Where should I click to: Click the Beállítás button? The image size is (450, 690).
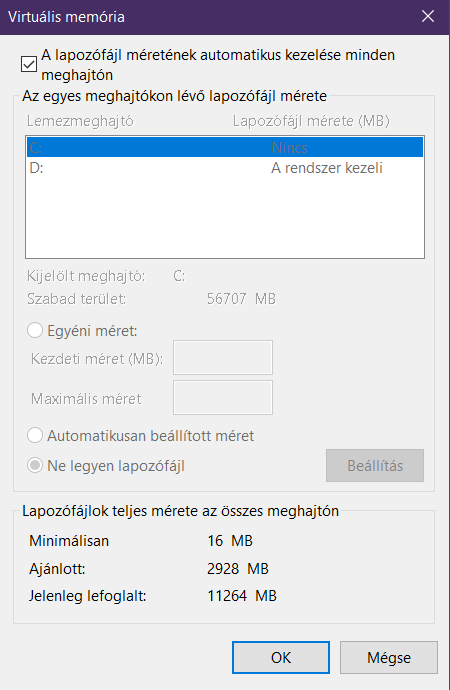point(375,466)
